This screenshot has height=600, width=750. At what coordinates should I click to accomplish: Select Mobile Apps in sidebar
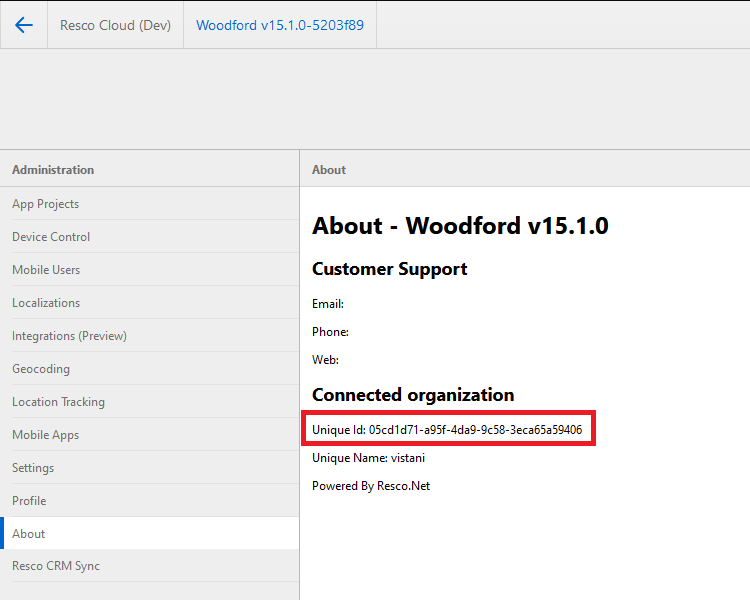pos(45,435)
